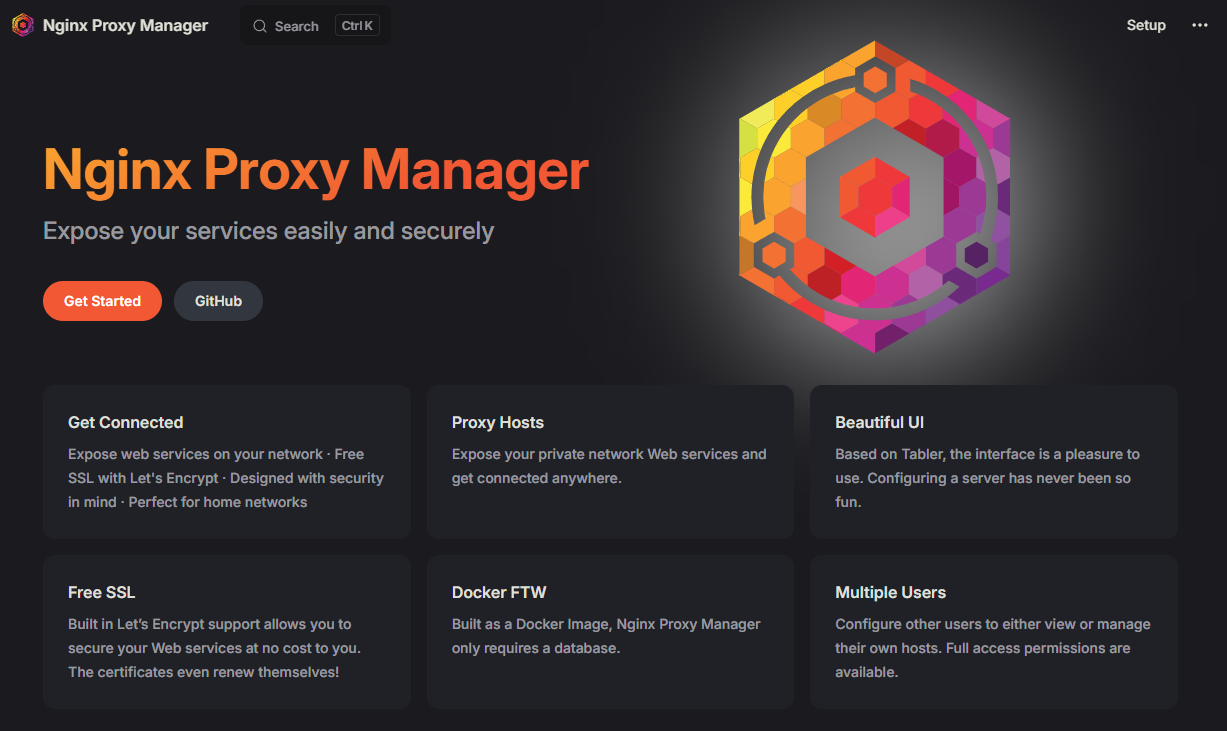Click the text 'Built in Let's Encrypt support'
The width and height of the screenshot is (1227, 731).
coord(165,624)
